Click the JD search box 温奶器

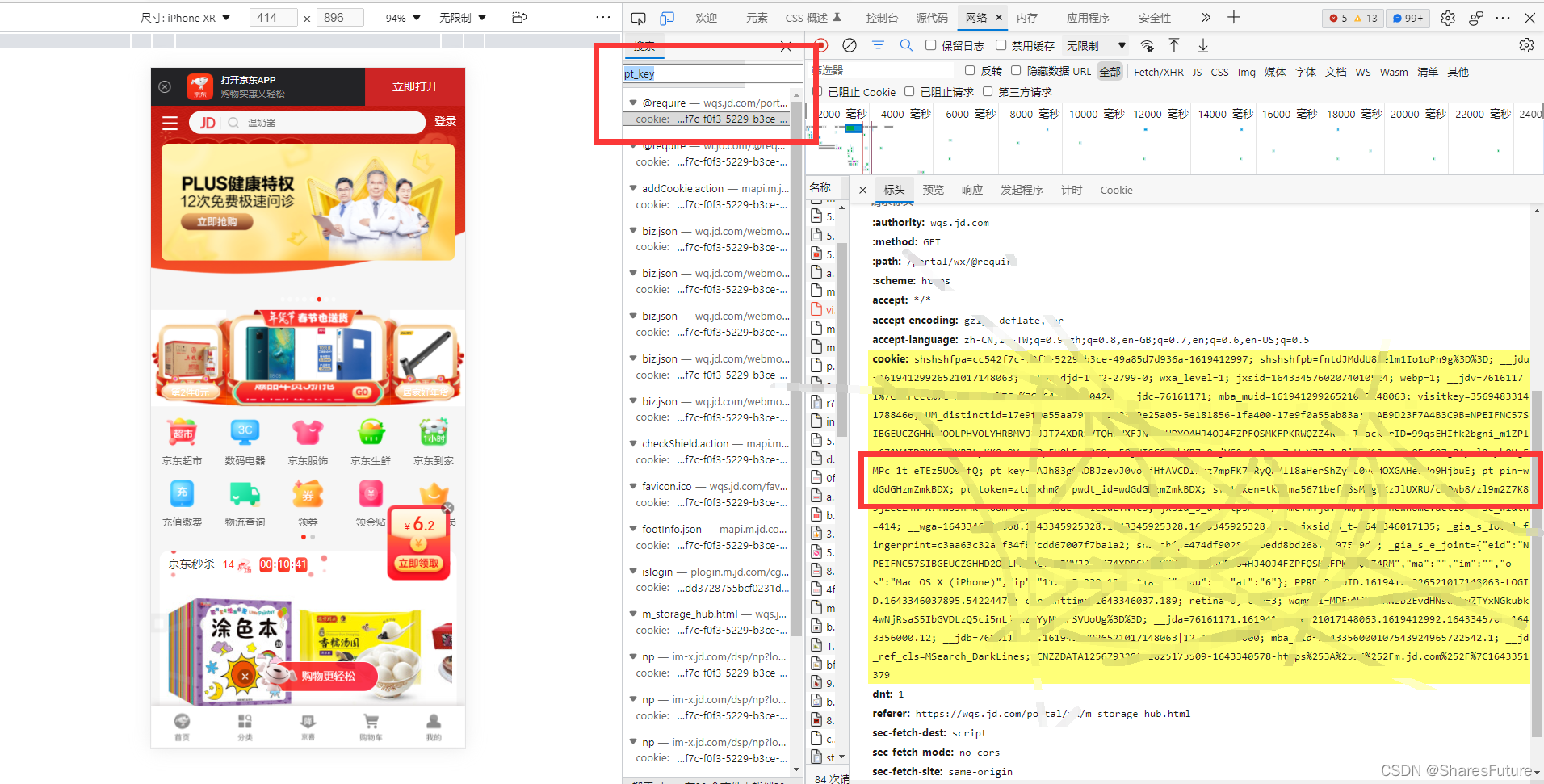click(x=307, y=123)
